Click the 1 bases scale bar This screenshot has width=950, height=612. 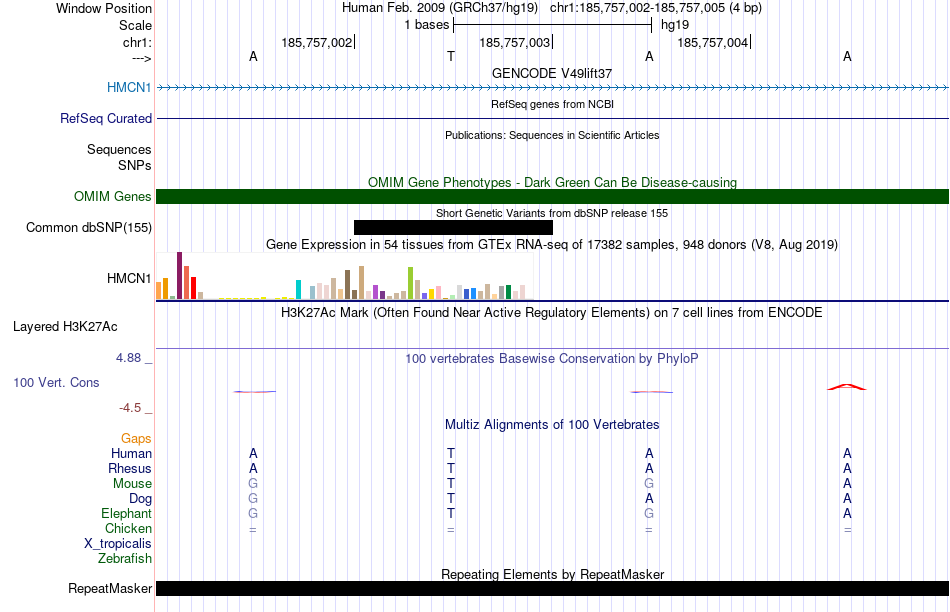553,25
